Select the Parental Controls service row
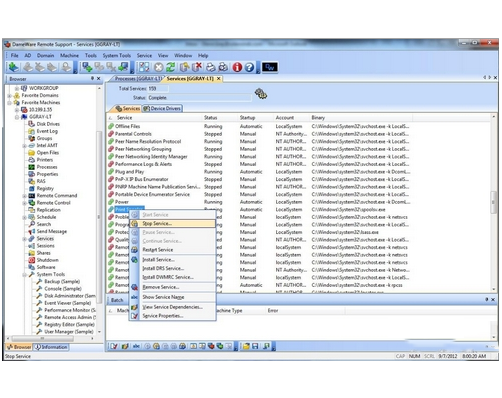 point(259,134)
